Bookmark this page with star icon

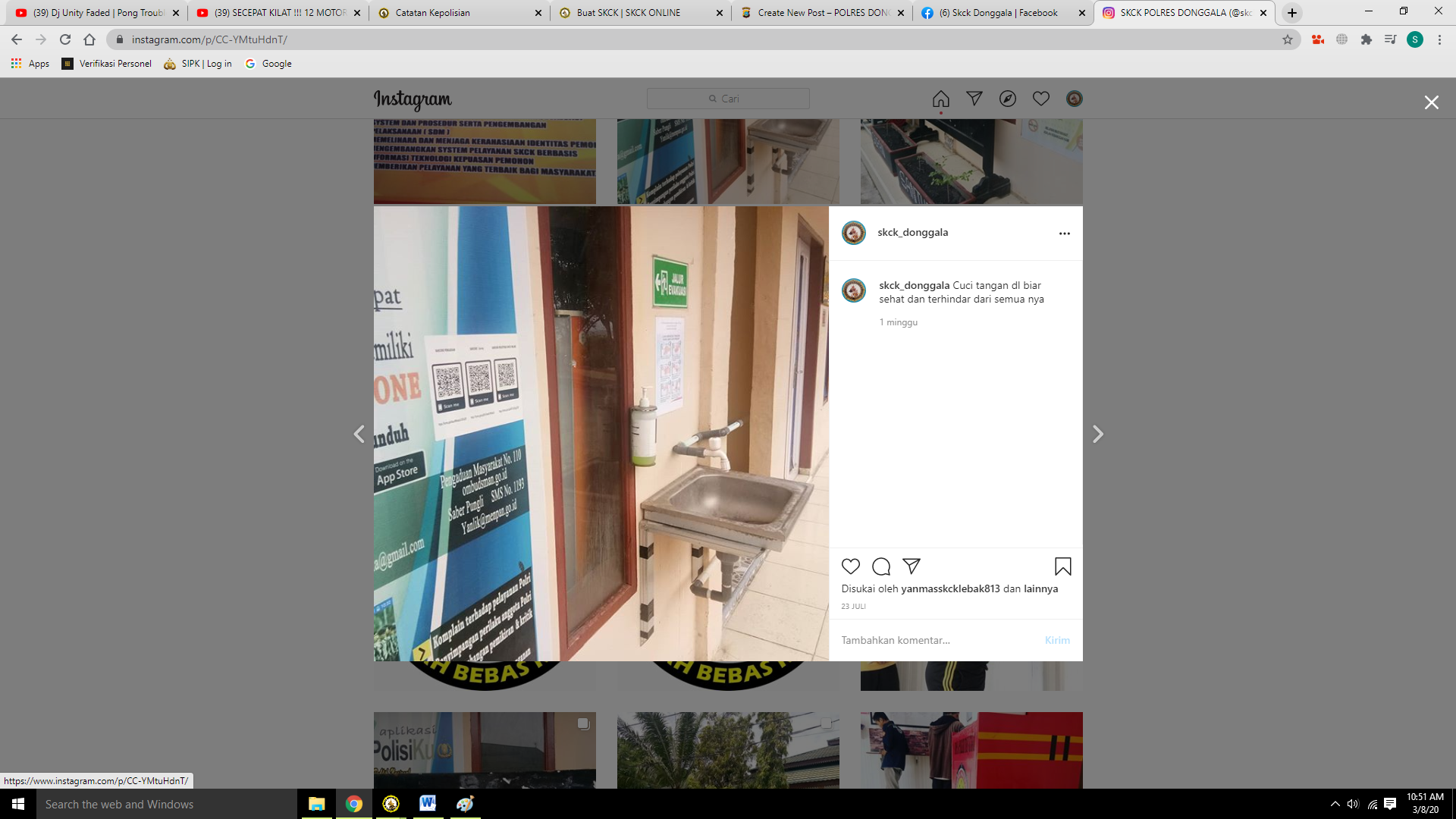[1288, 39]
